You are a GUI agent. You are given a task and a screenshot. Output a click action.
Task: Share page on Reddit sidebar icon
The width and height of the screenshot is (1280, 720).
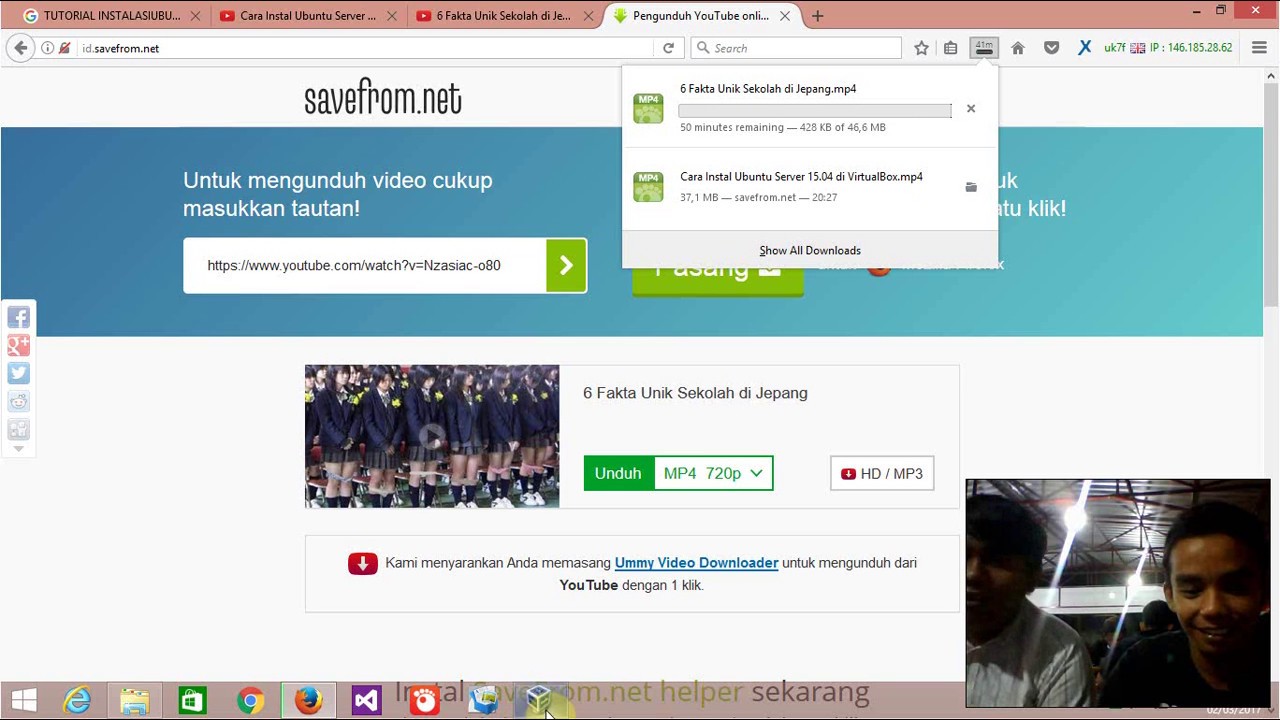18,402
